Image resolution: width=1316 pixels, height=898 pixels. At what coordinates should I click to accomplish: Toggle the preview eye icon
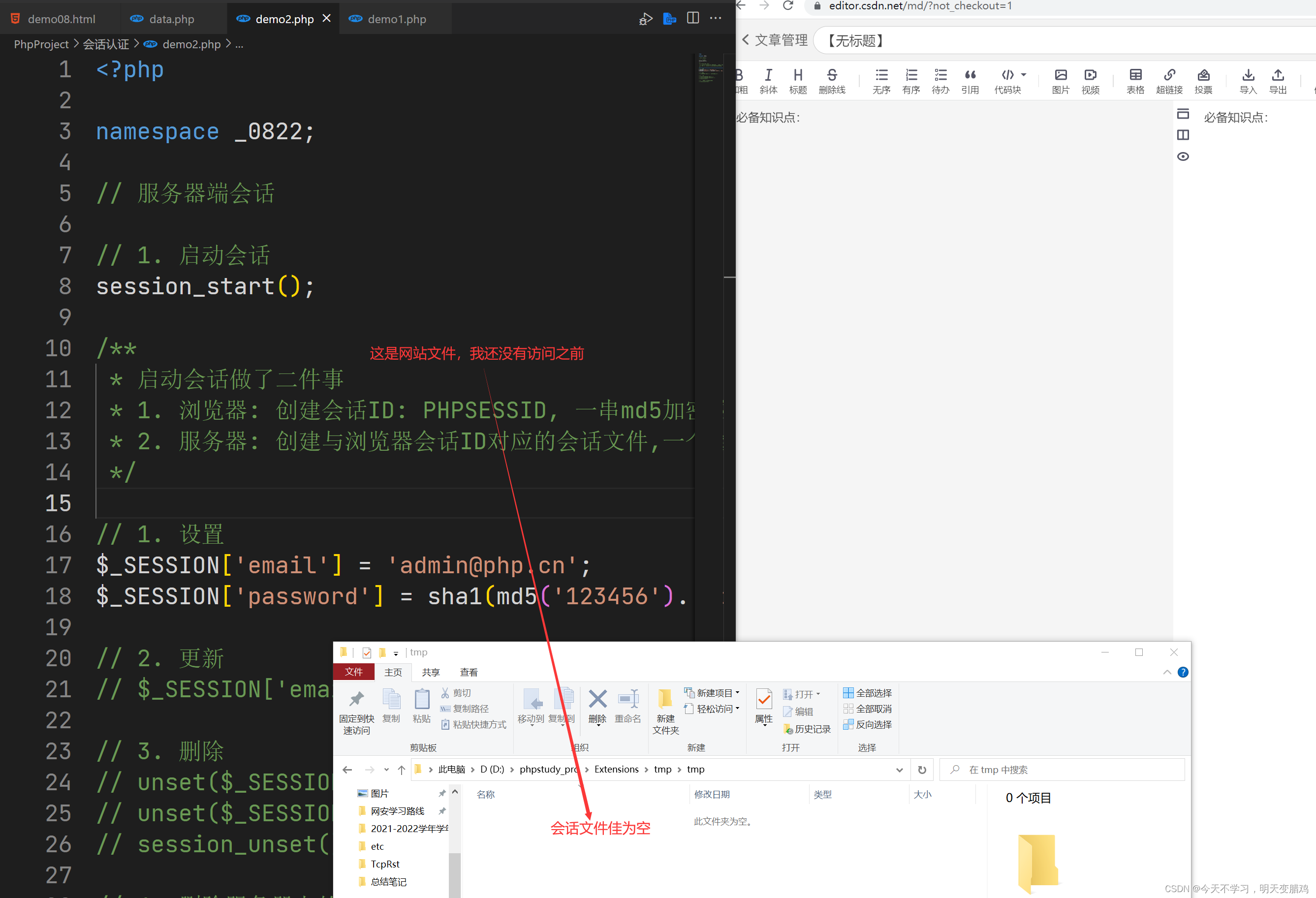click(1183, 156)
